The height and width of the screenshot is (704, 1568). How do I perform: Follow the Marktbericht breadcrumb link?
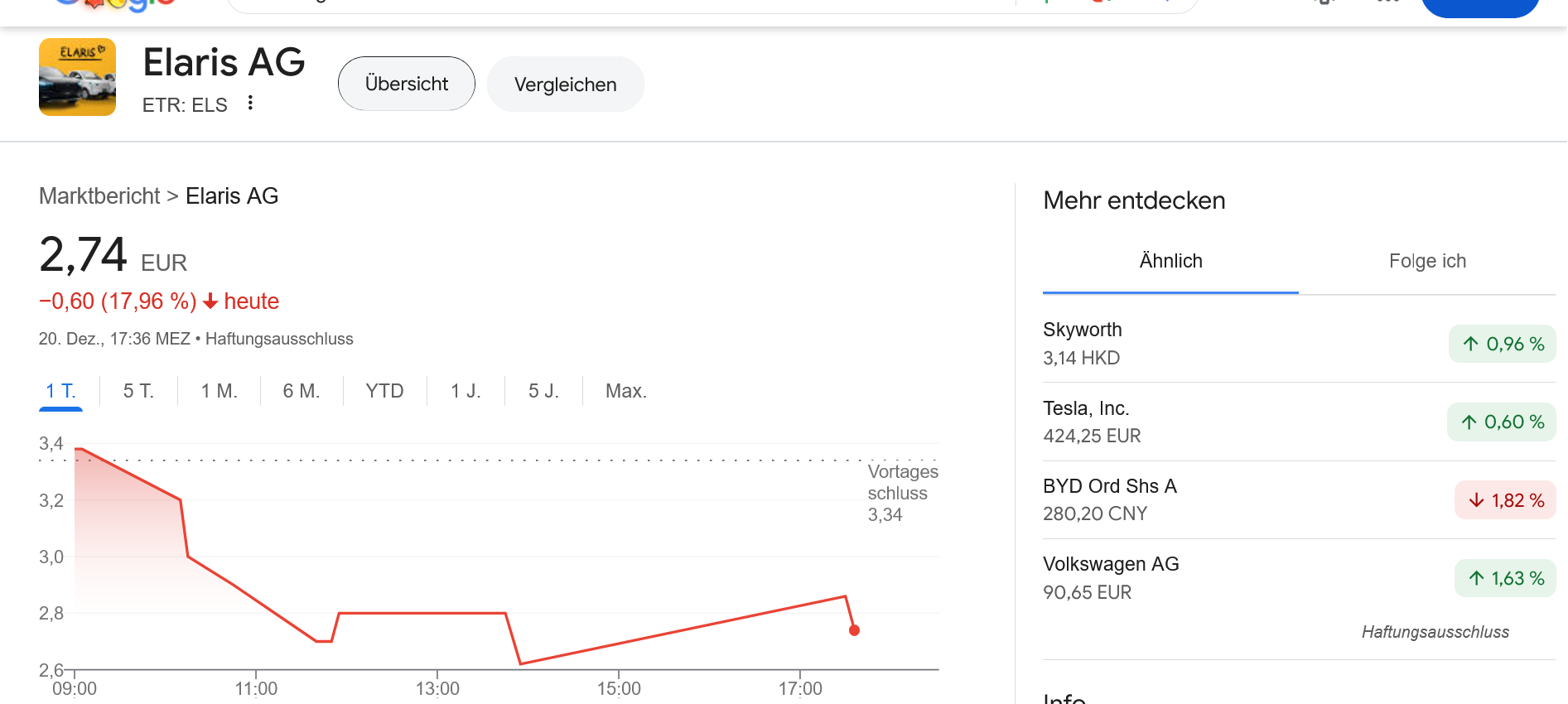coord(99,196)
